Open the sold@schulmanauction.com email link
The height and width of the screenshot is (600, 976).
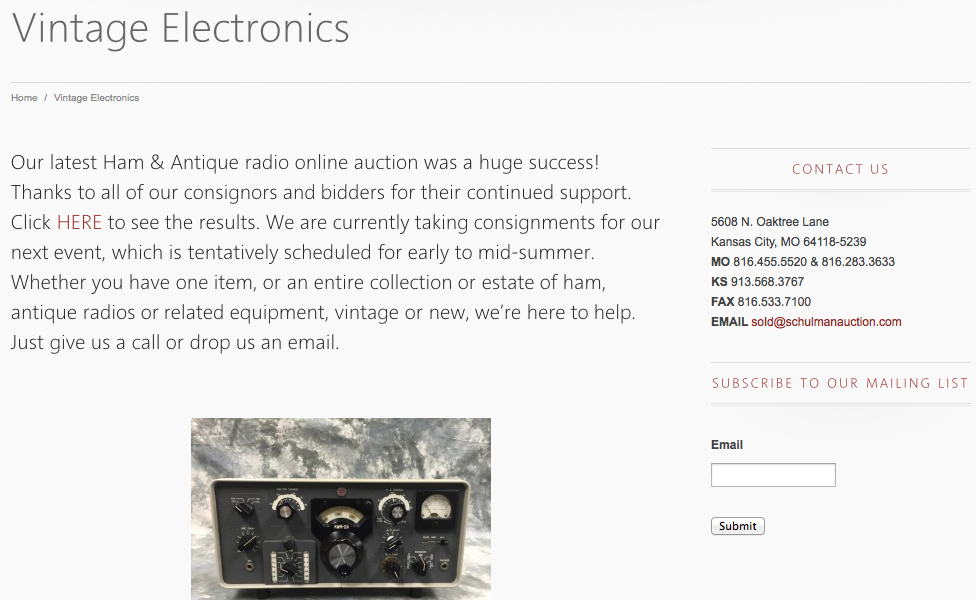click(826, 322)
